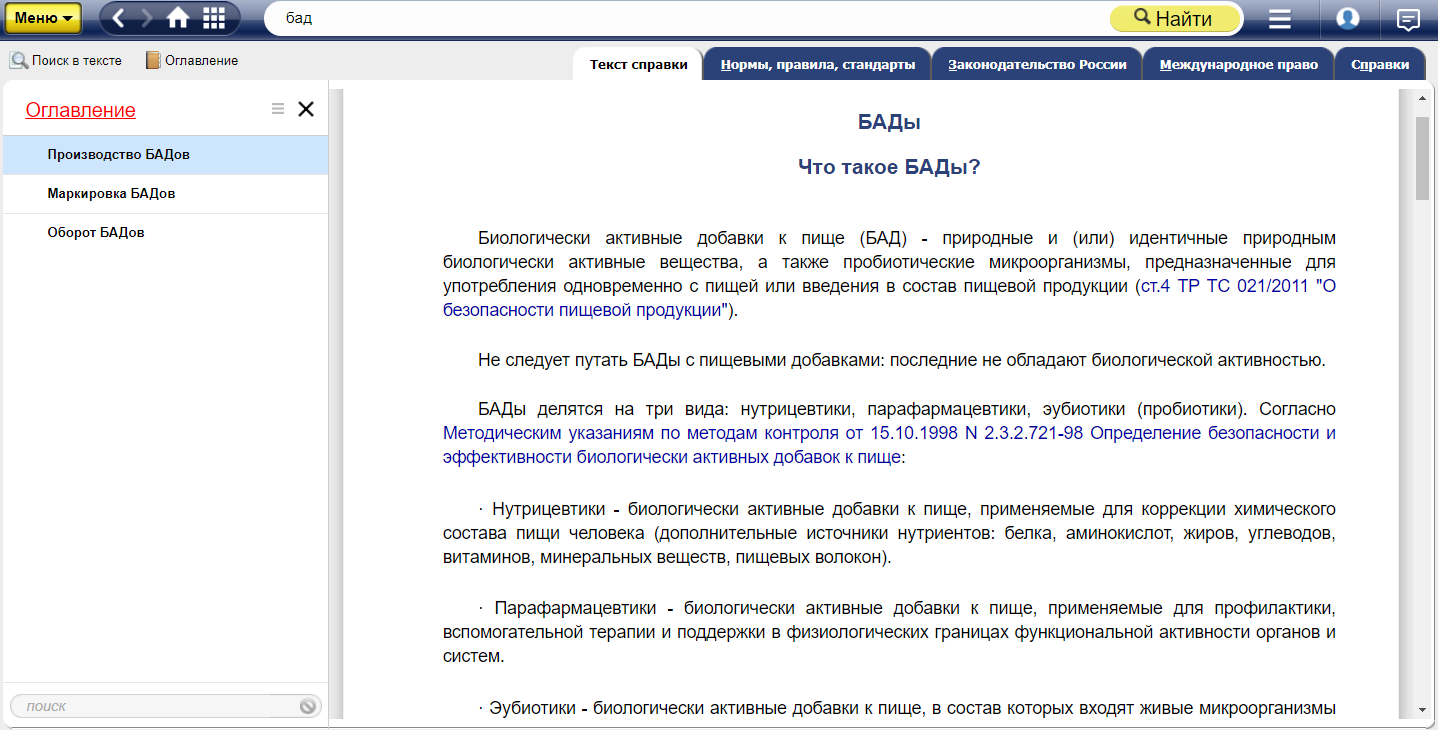This screenshot has width=1438, height=730.
Task: Click the scrollbar up arrow
Action: (x=1422, y=99)
